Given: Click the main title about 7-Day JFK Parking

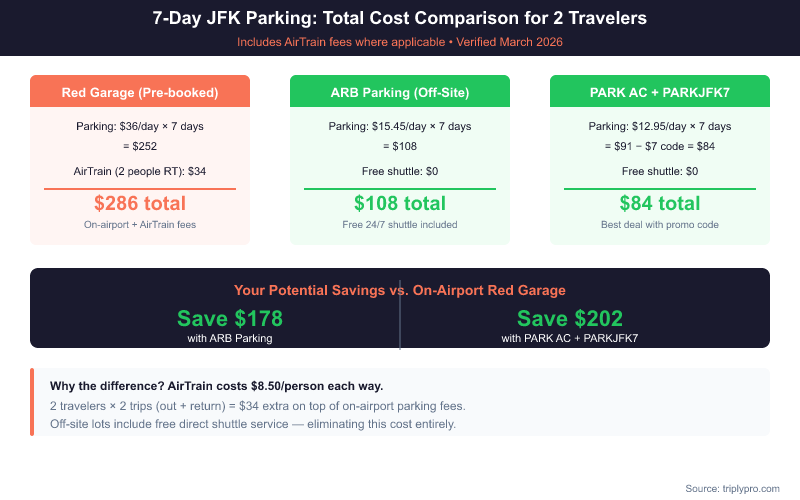Looking at the screenshot, I should point(400,18).
